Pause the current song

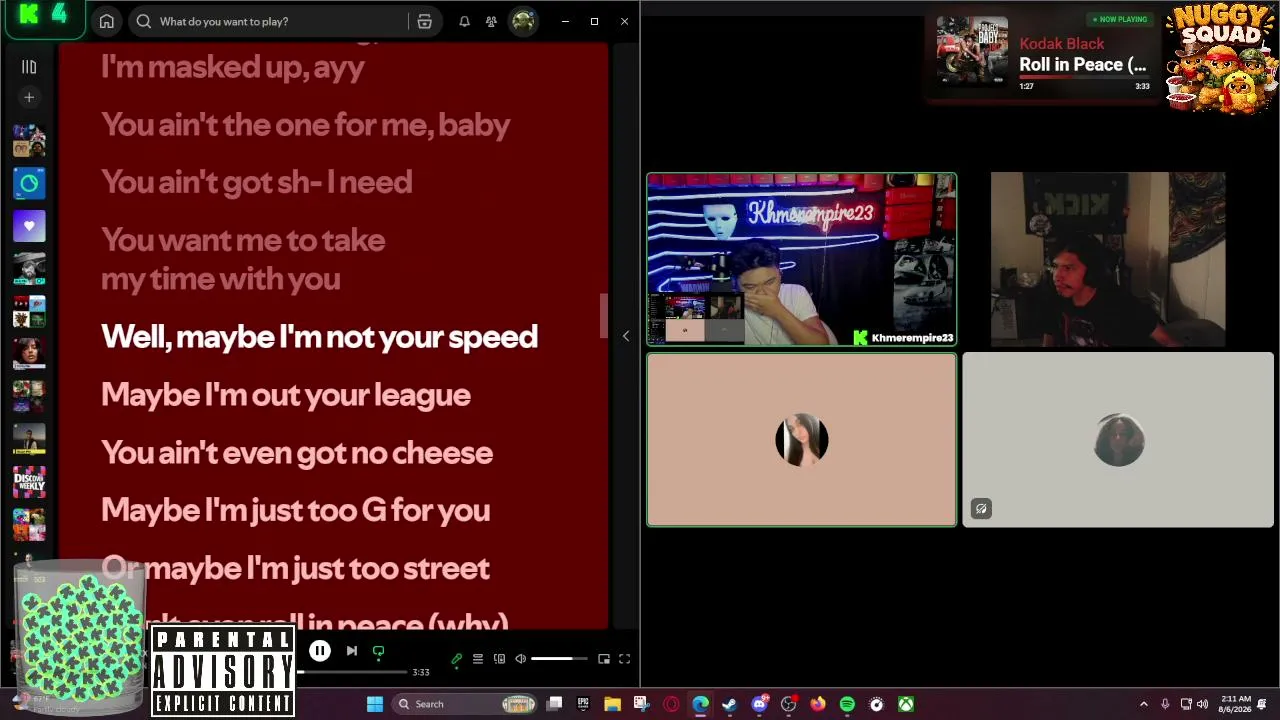320,651
